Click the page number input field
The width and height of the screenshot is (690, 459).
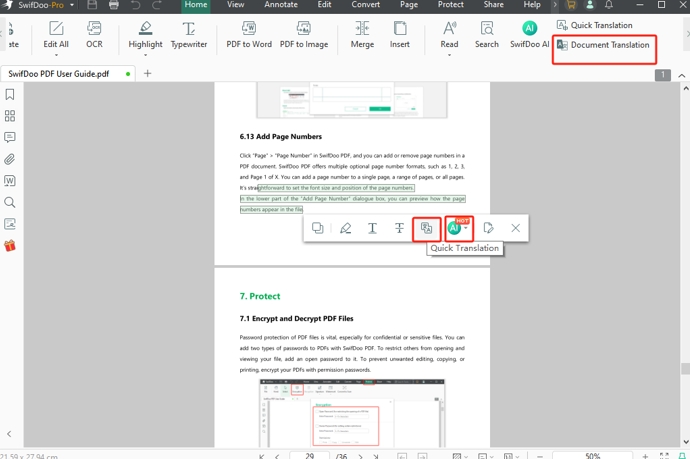(309, 455)
